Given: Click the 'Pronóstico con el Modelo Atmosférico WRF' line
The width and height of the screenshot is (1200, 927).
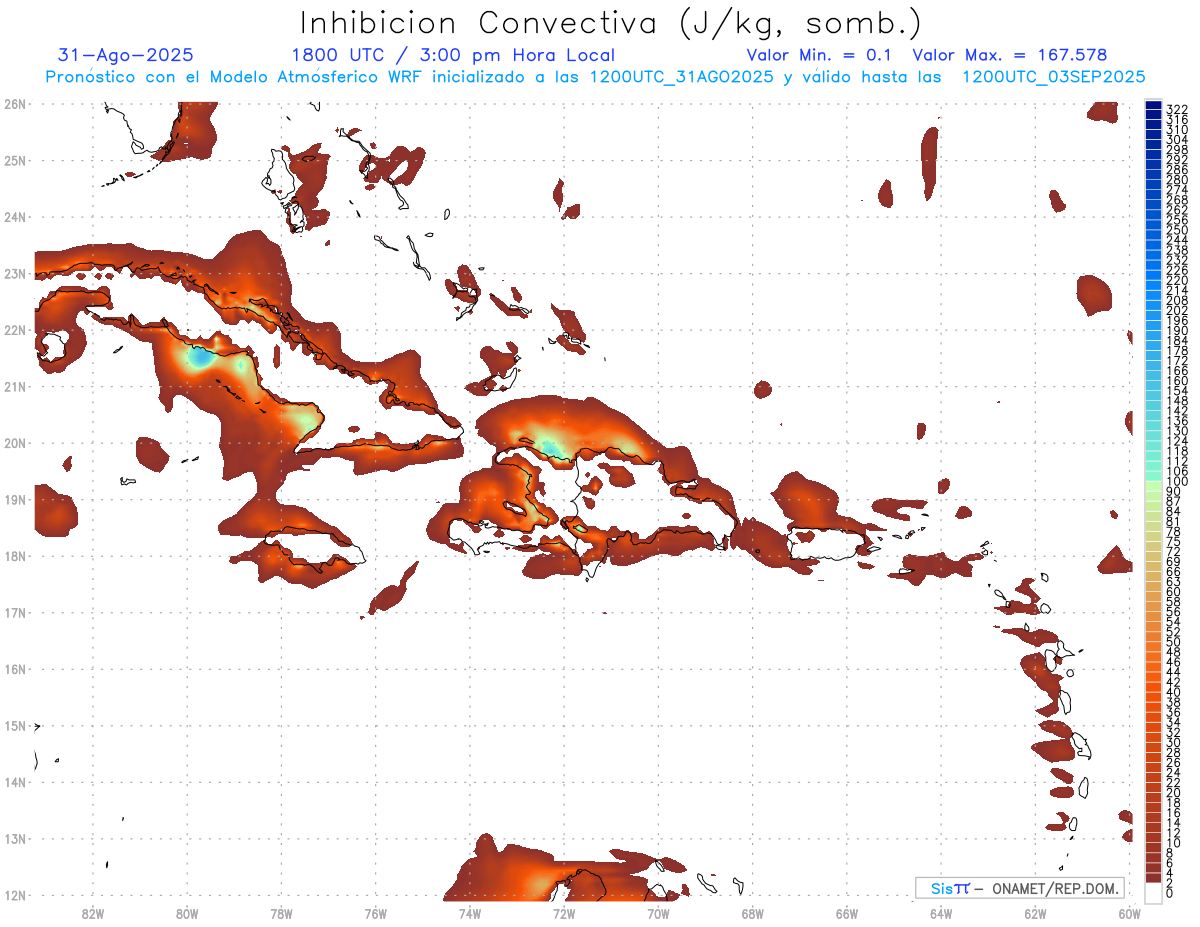Looking at the screenshot, I should (x=595, y=77).
